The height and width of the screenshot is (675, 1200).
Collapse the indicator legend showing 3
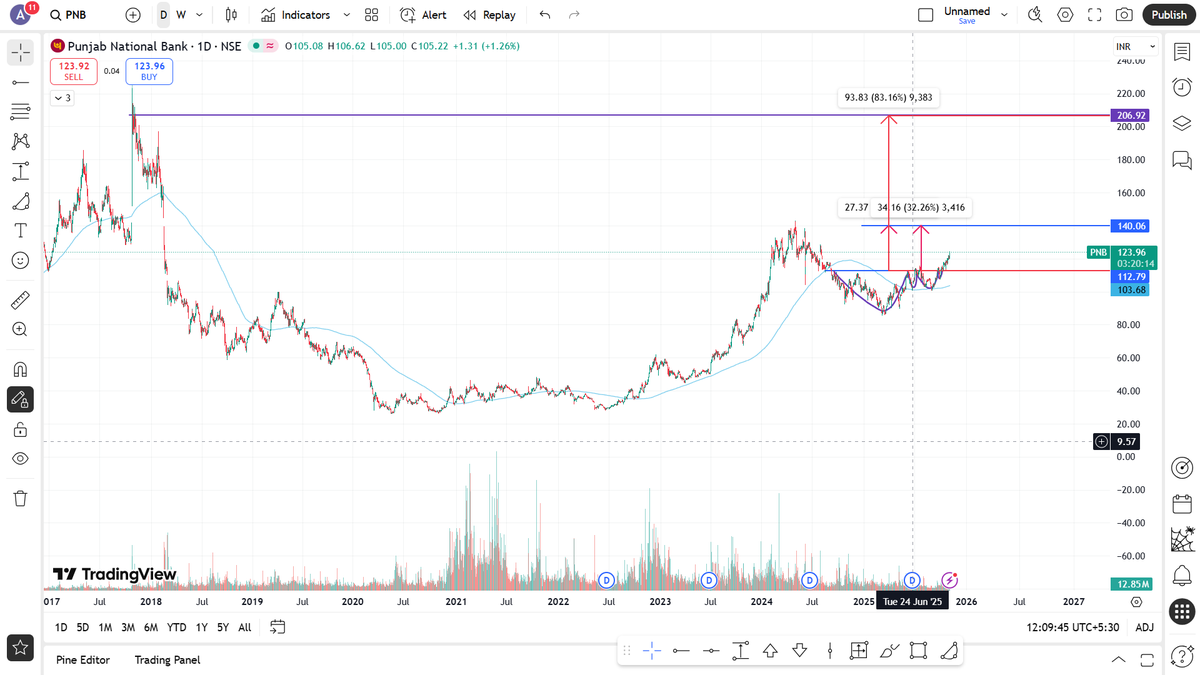(x=62, y=98)
